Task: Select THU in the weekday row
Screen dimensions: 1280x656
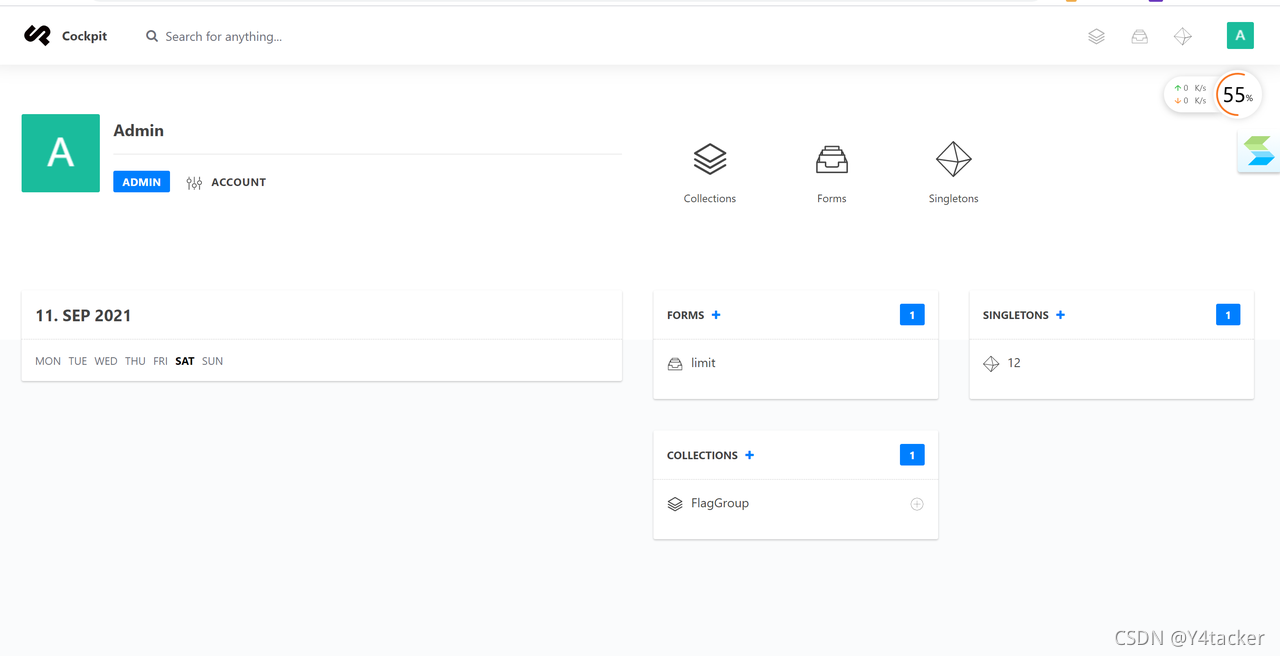Action: [136, 361]
